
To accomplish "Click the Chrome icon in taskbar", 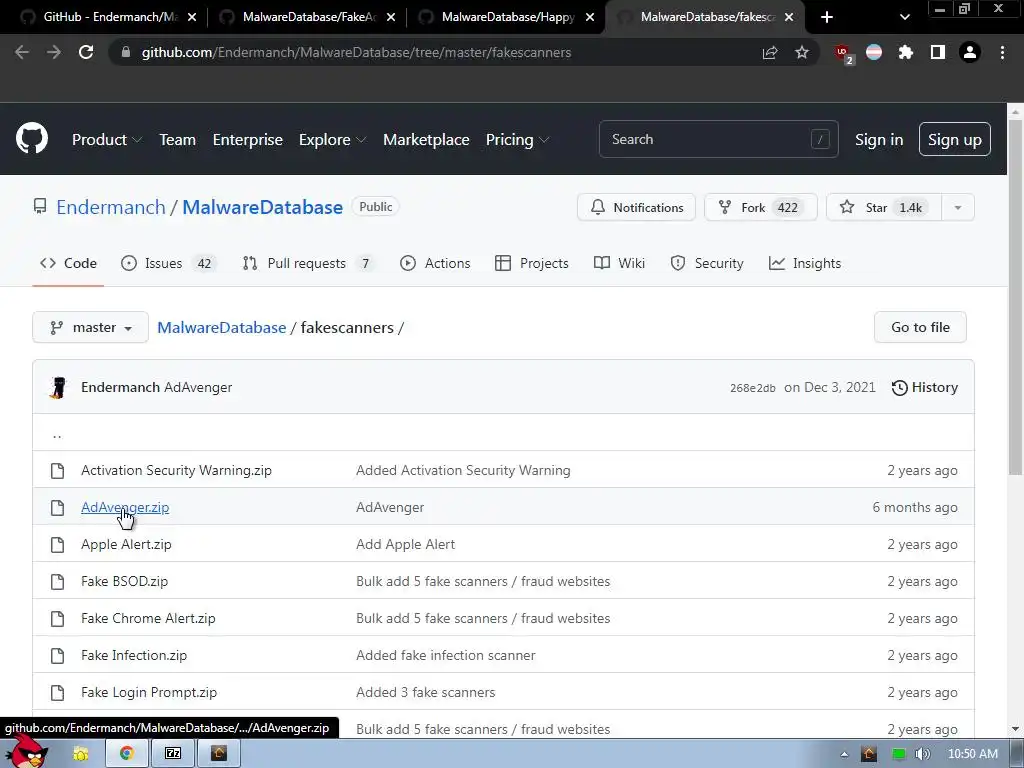I will (x=127, y=754).
